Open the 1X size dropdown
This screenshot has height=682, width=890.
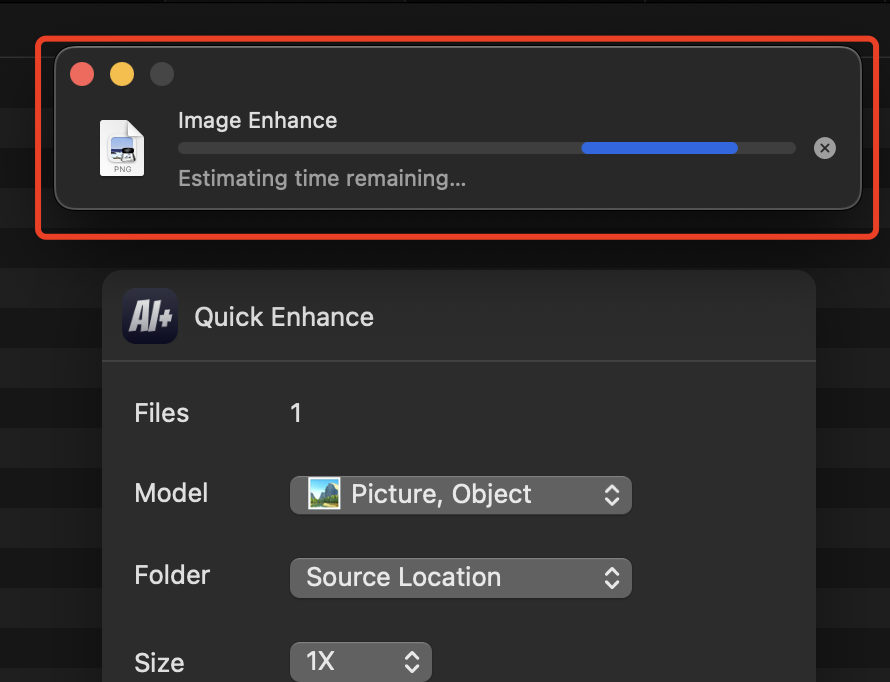click(x=360, y=662)
